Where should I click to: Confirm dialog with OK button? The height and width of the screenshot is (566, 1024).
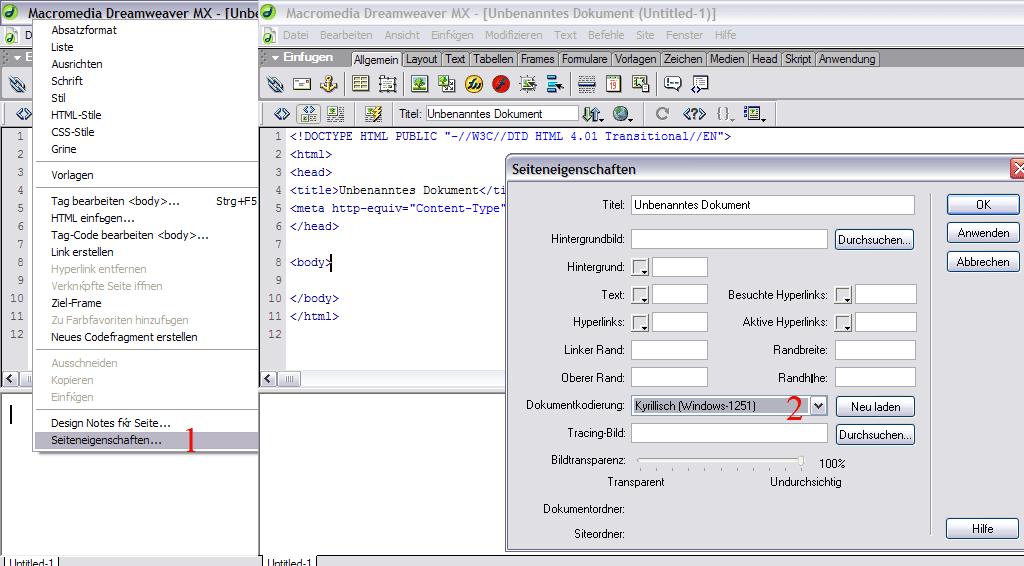click(983, 205)
